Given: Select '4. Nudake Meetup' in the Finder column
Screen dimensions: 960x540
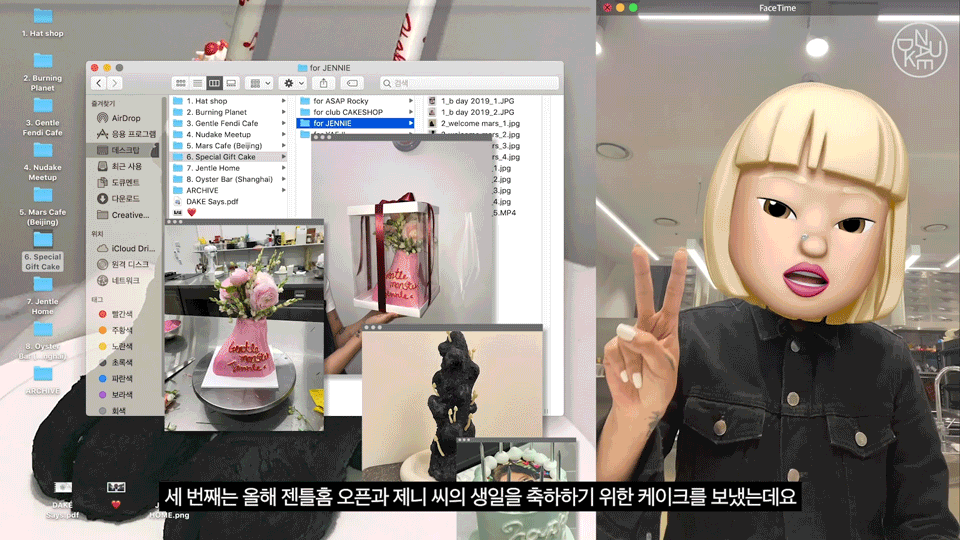Looking at the screenshot, I should 228,135.
